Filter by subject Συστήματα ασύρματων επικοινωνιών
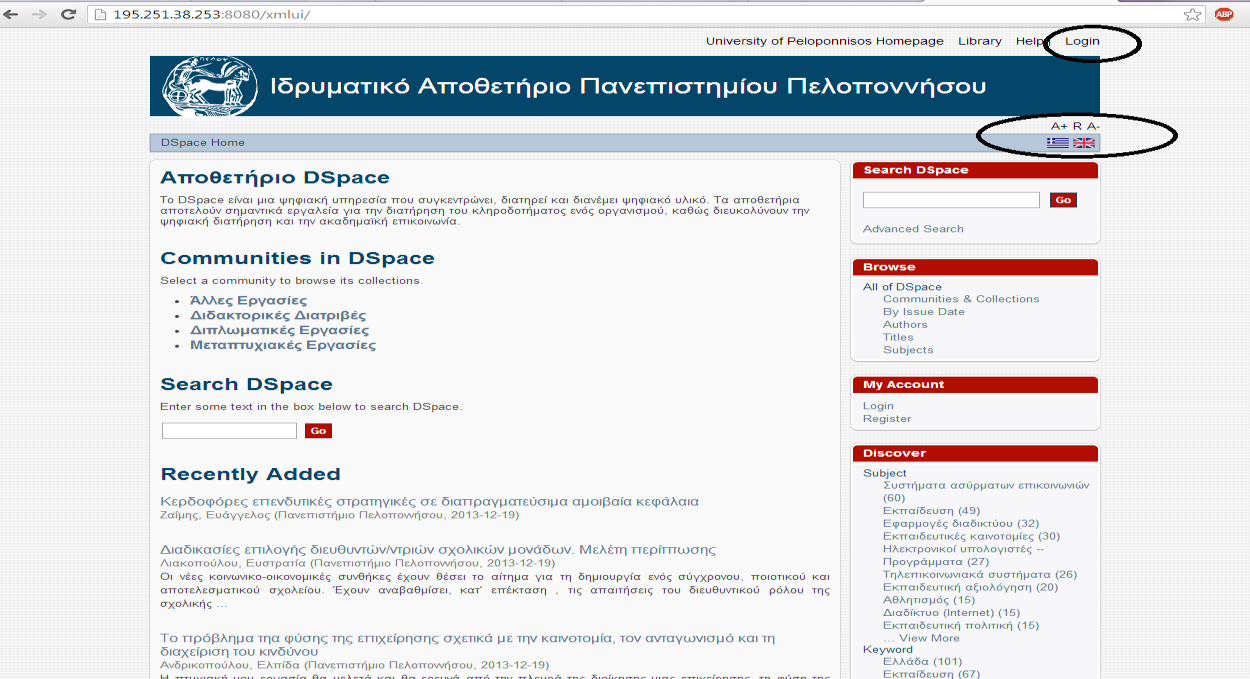 986,491
